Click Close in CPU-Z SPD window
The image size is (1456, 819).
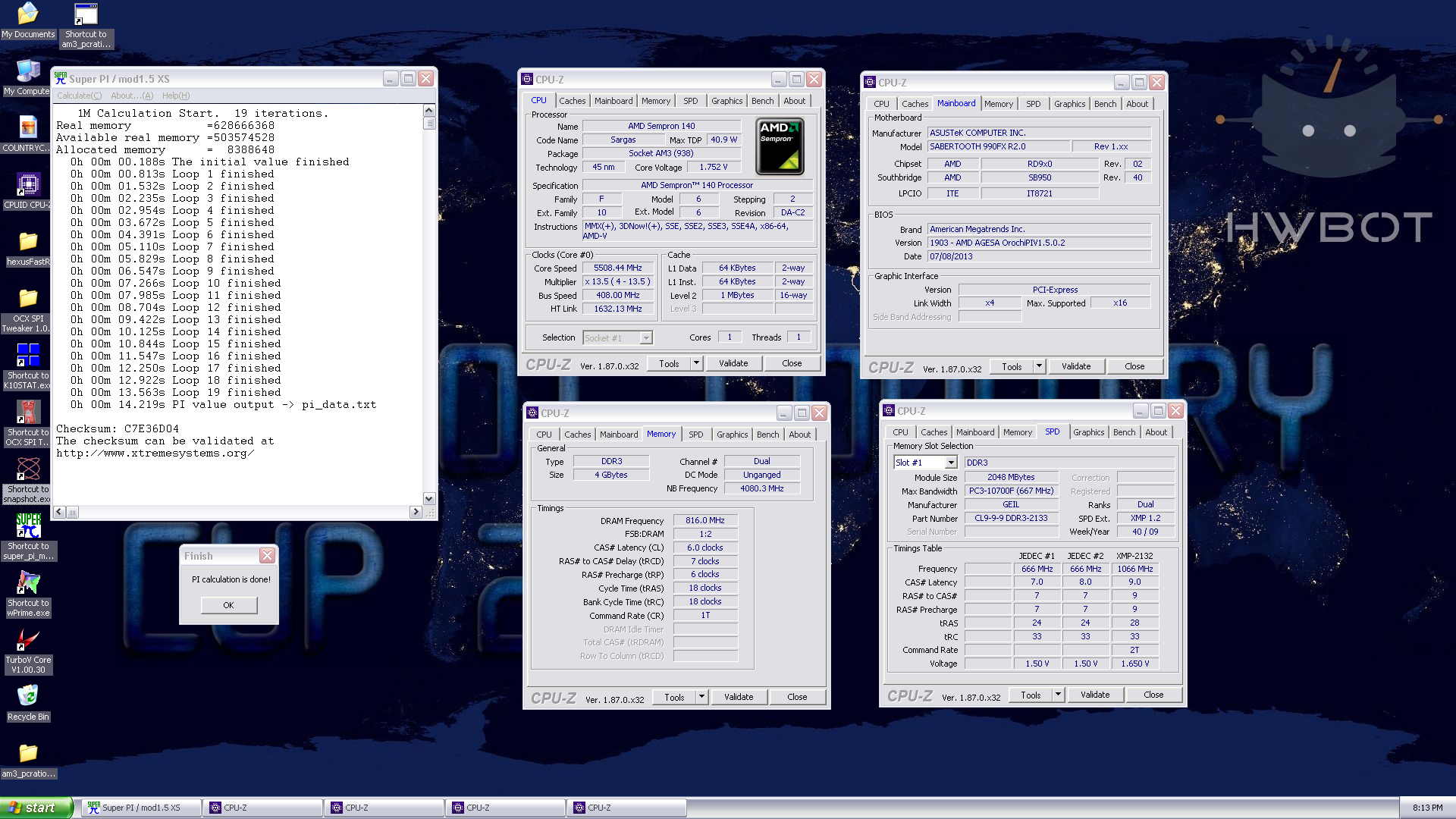[x=1153, y=695]
